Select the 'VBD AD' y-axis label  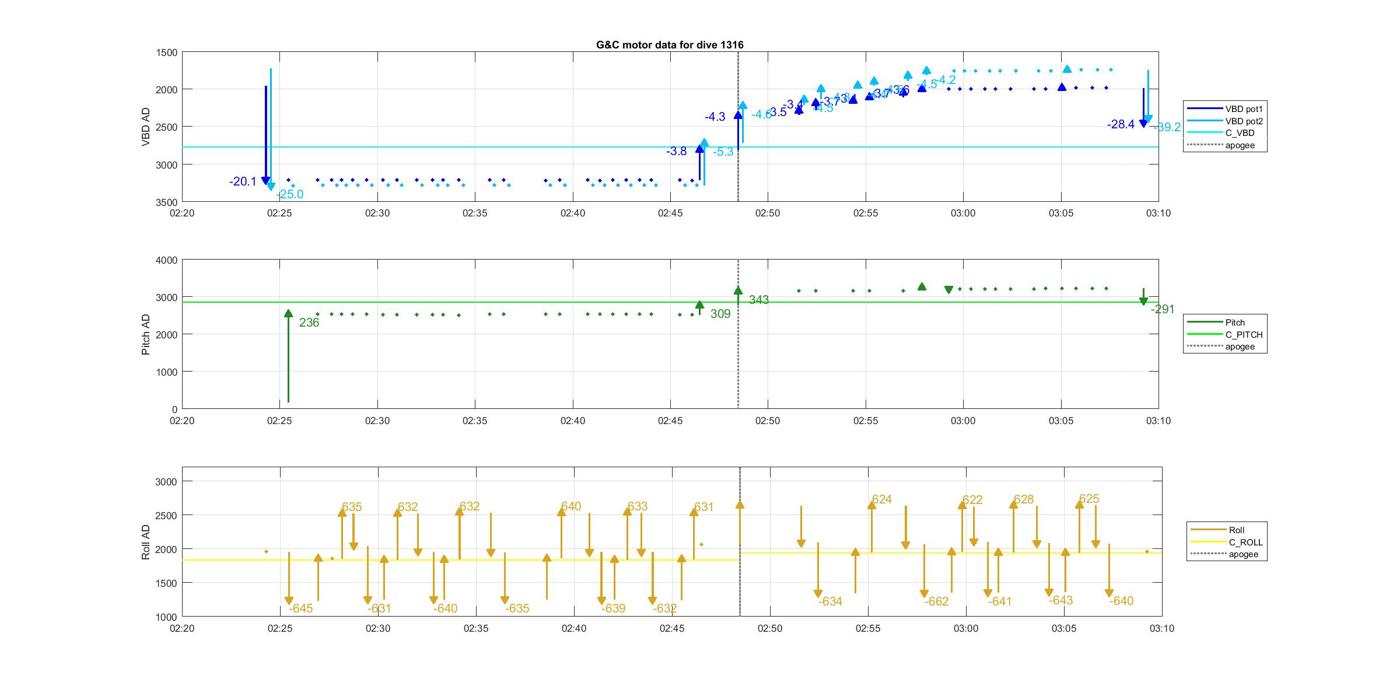[x=146, y=127]
